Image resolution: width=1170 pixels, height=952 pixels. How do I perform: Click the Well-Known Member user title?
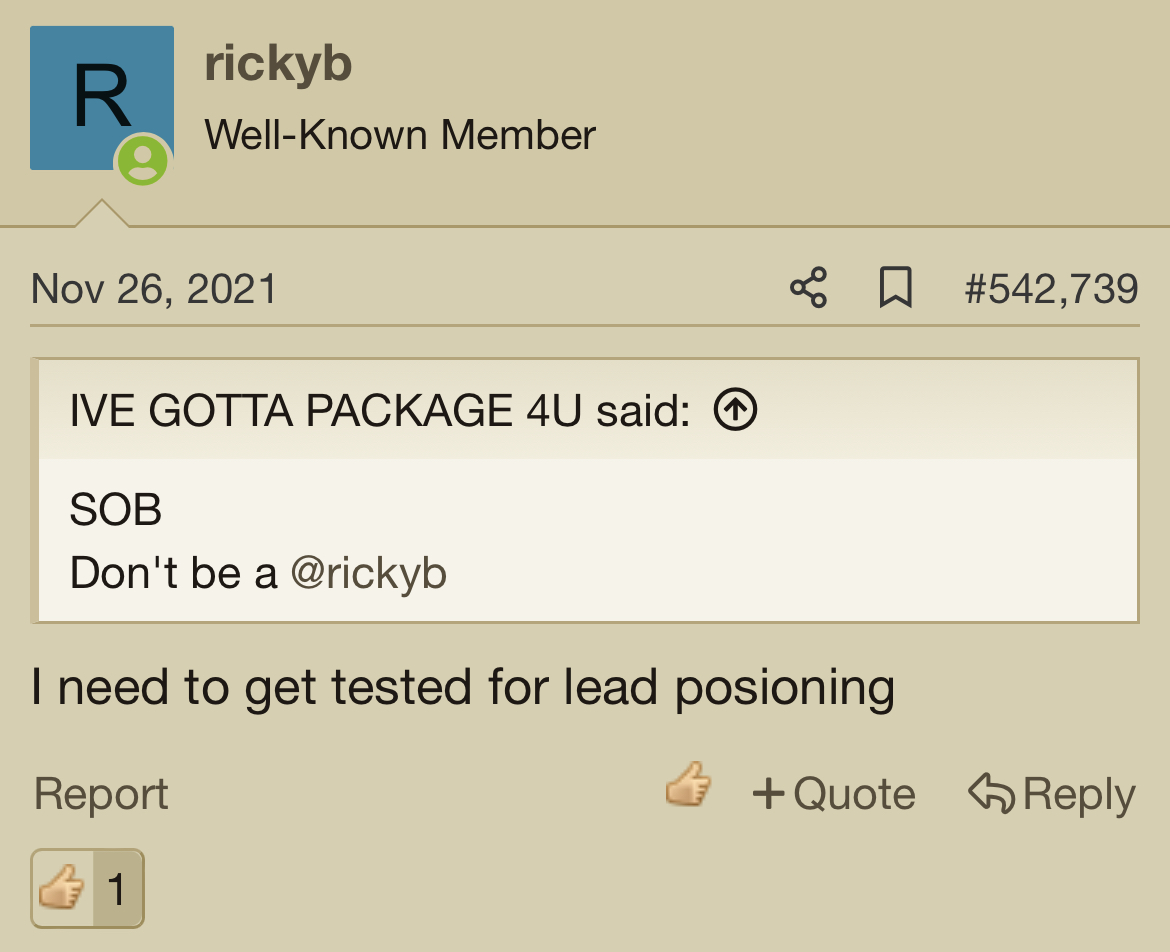click(x=400, y=135)
